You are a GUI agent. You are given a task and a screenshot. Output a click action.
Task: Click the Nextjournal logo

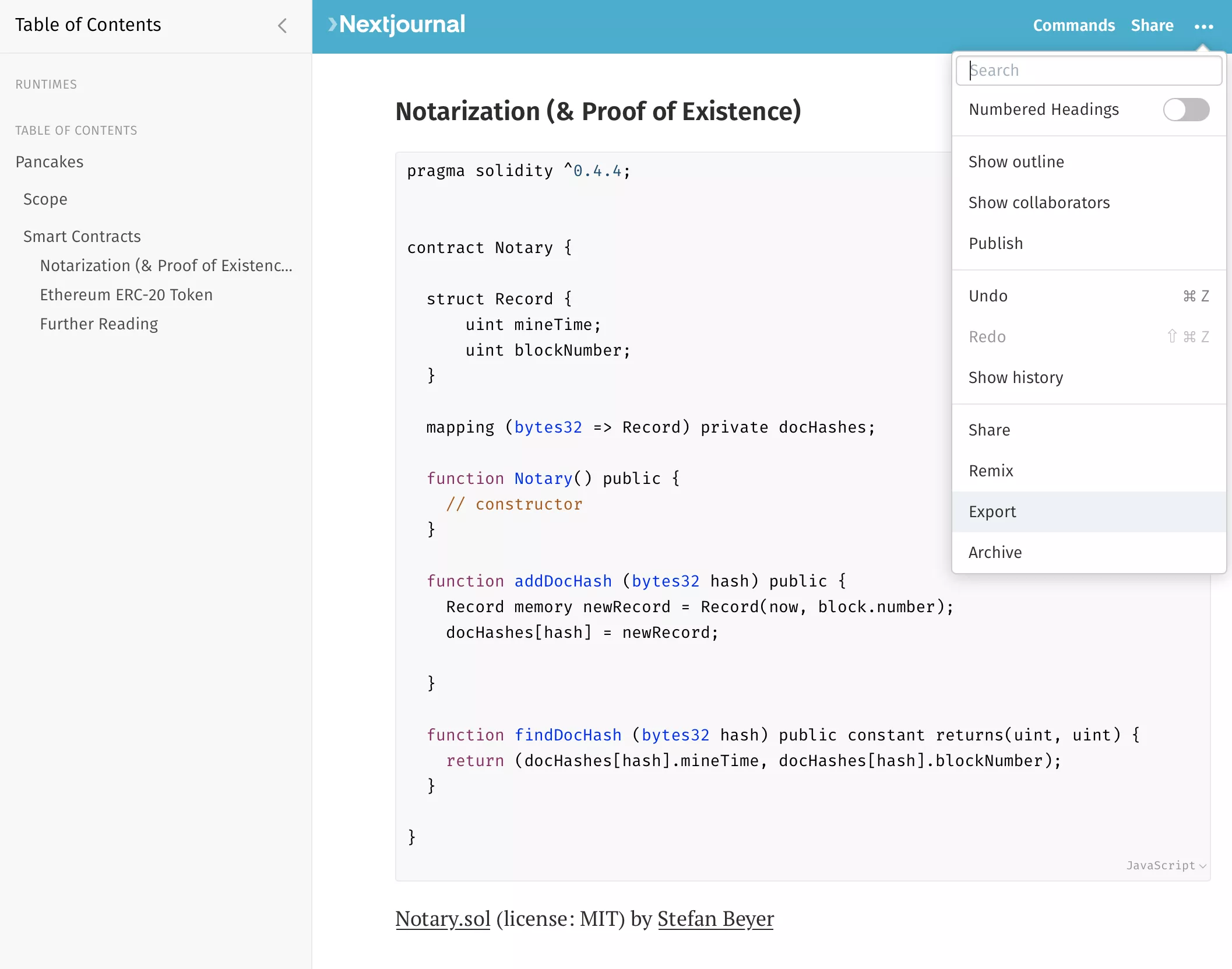click(397, 24)
